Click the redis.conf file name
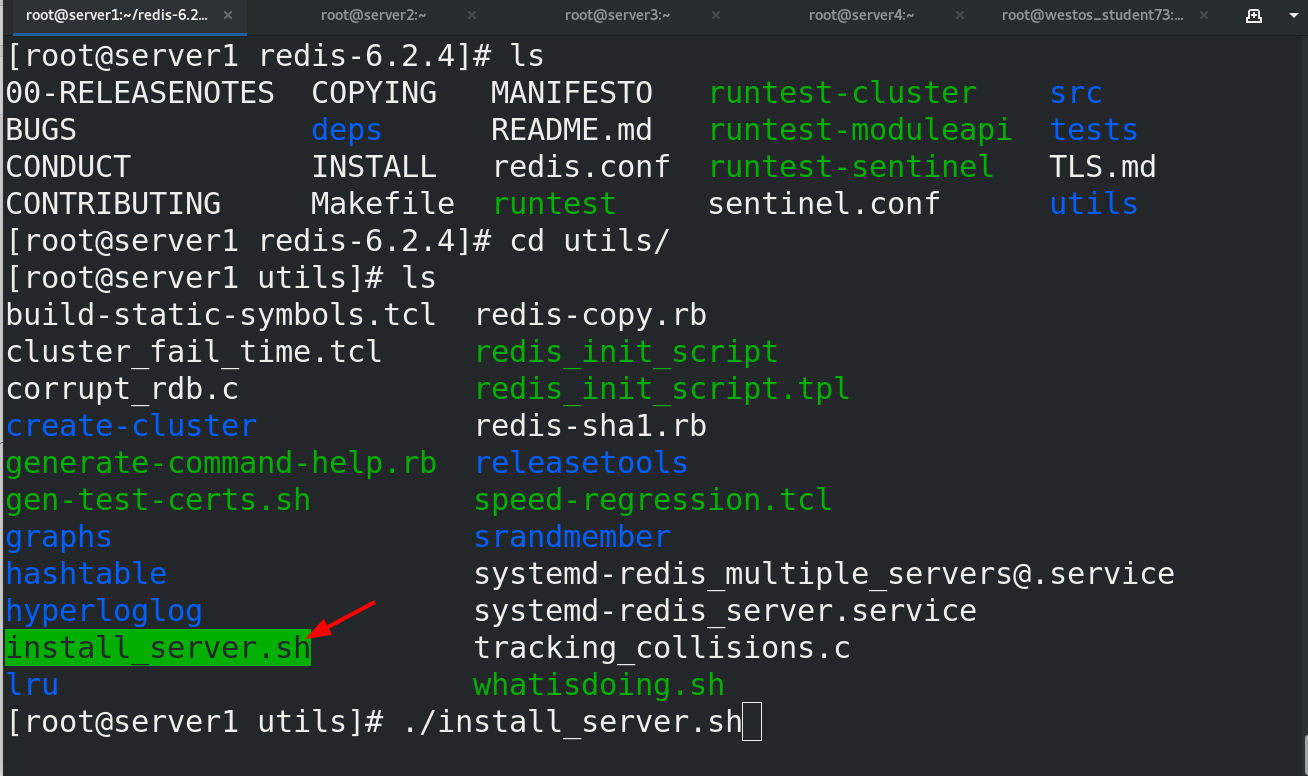Screen dimensions: 1308x776 point(581,167)
